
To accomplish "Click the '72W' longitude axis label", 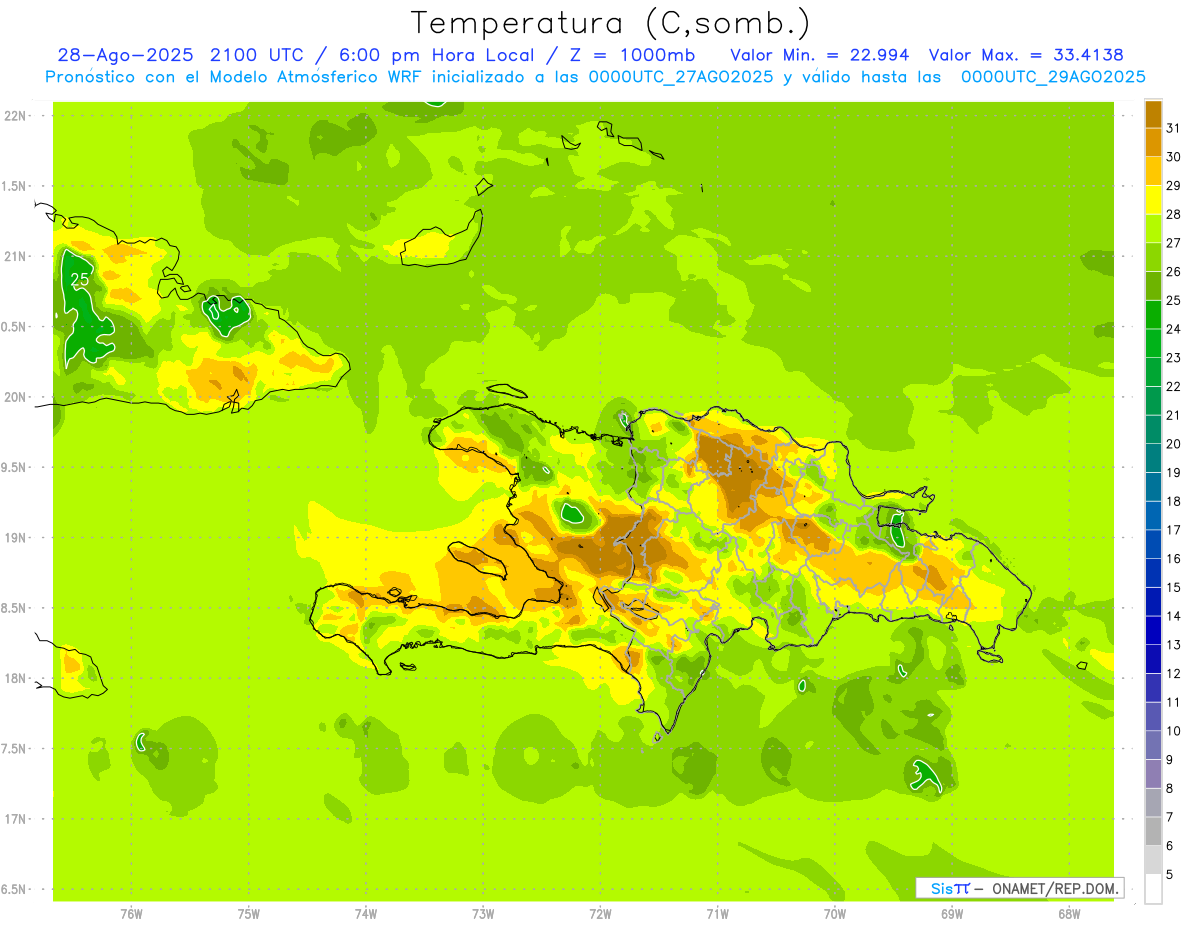I will pyautogui.click(x=600, y=913).
